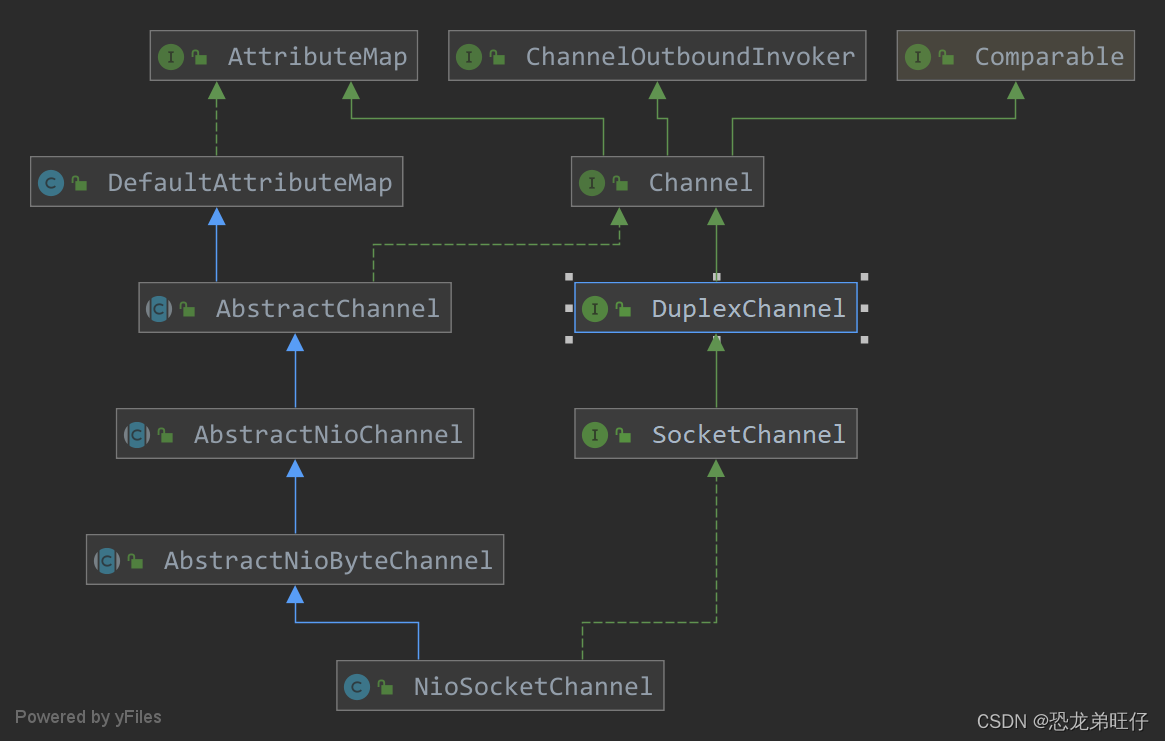Viewport: 1165px width, 741px height.
Task: Click the class icon on AbstractNioChannel node
Action: point(136,434)
